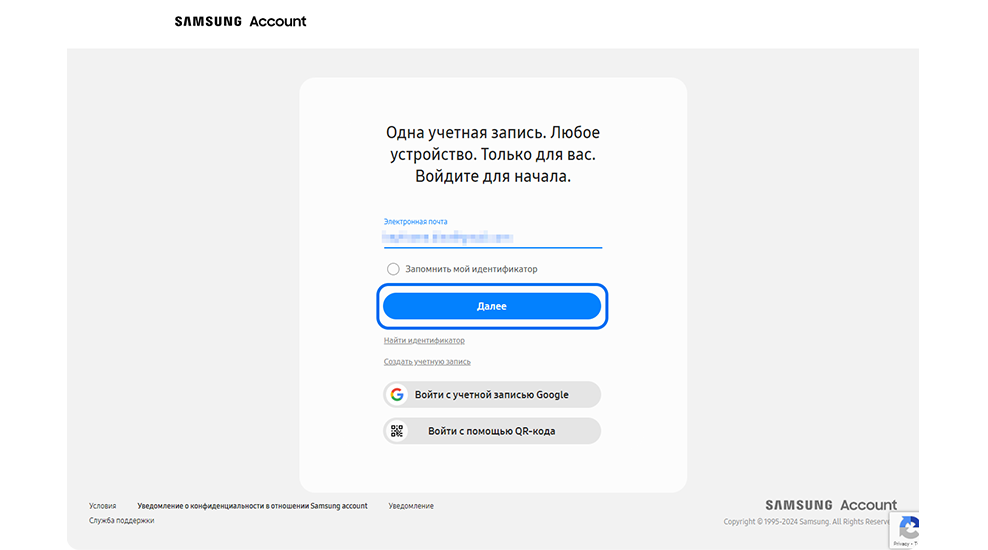Open the standalone "Уведомление" footer link

click(411, 506)
